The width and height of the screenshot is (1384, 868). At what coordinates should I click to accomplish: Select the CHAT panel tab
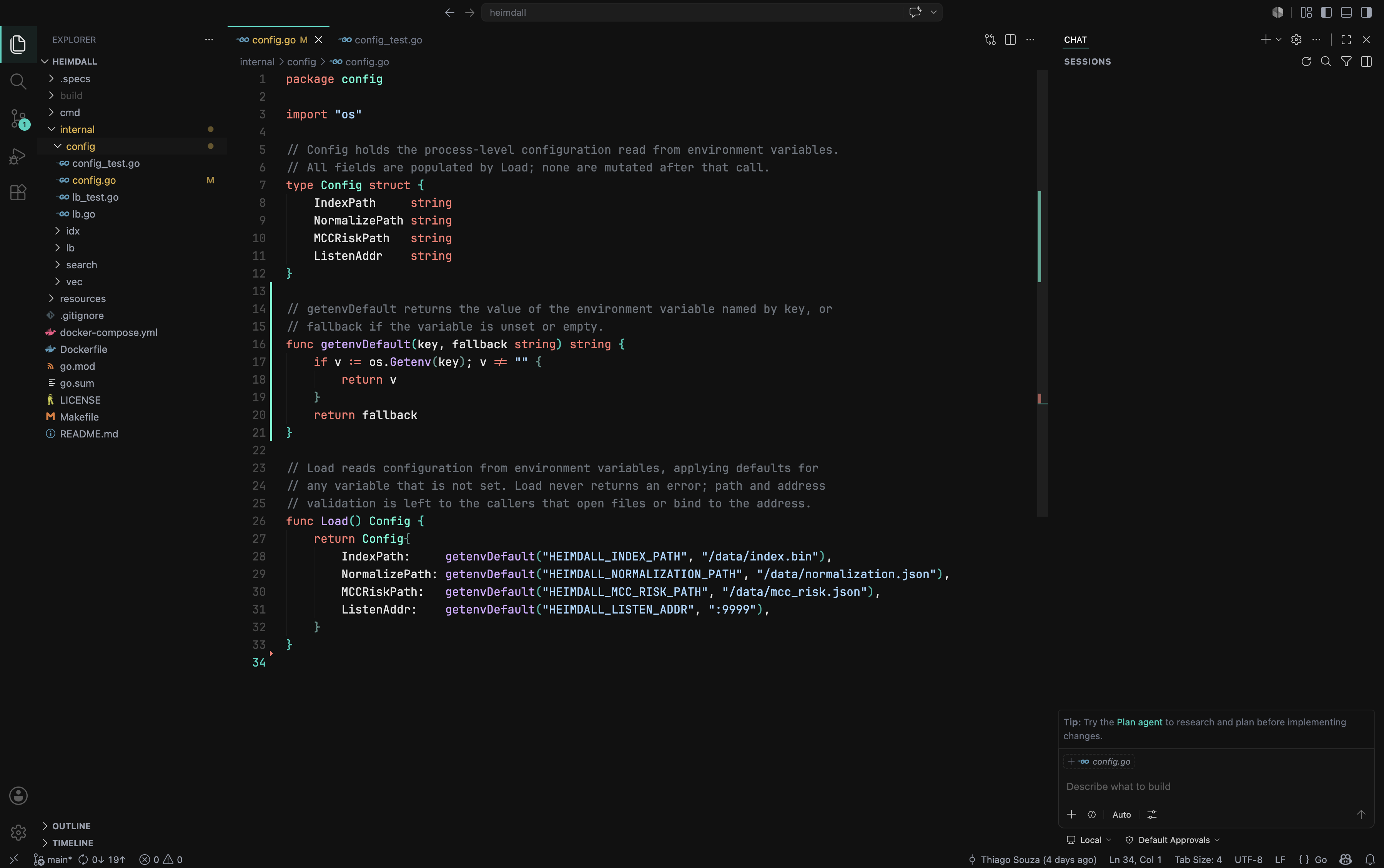(1075, 40)
